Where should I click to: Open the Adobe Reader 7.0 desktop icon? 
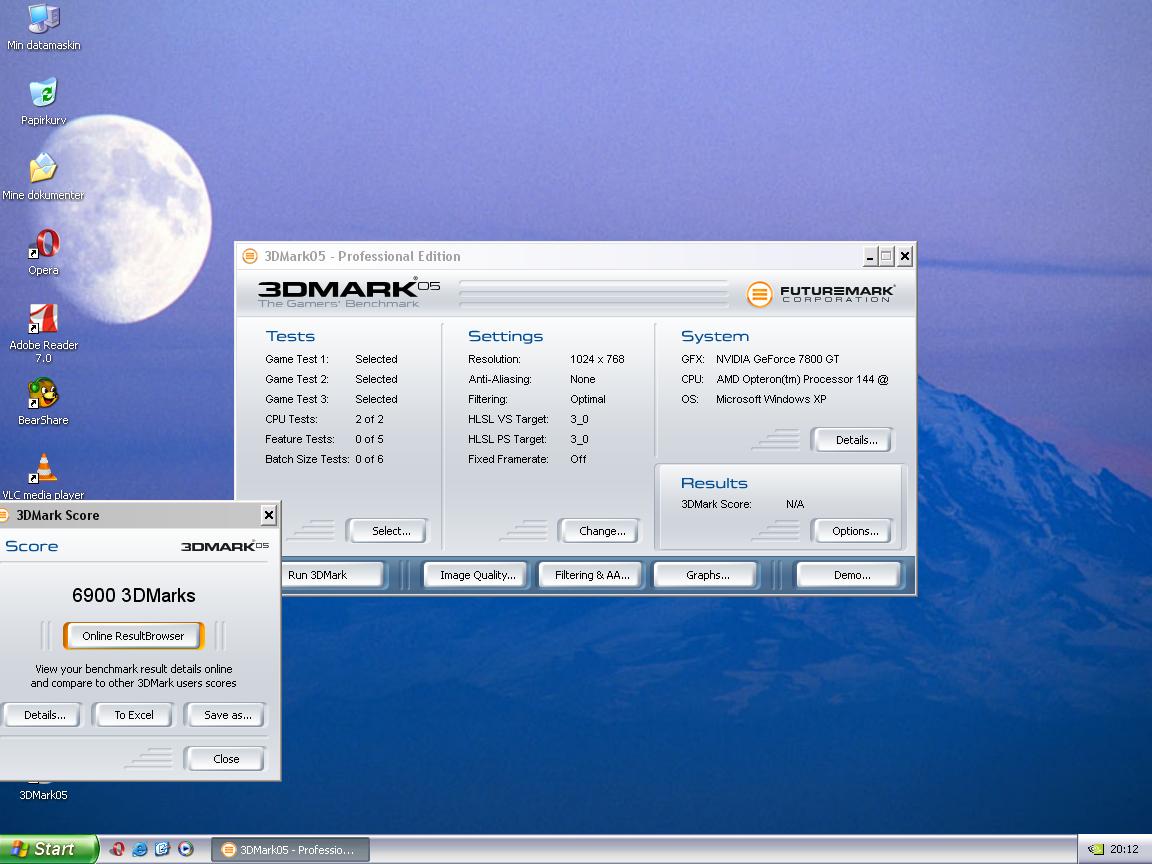43,320
